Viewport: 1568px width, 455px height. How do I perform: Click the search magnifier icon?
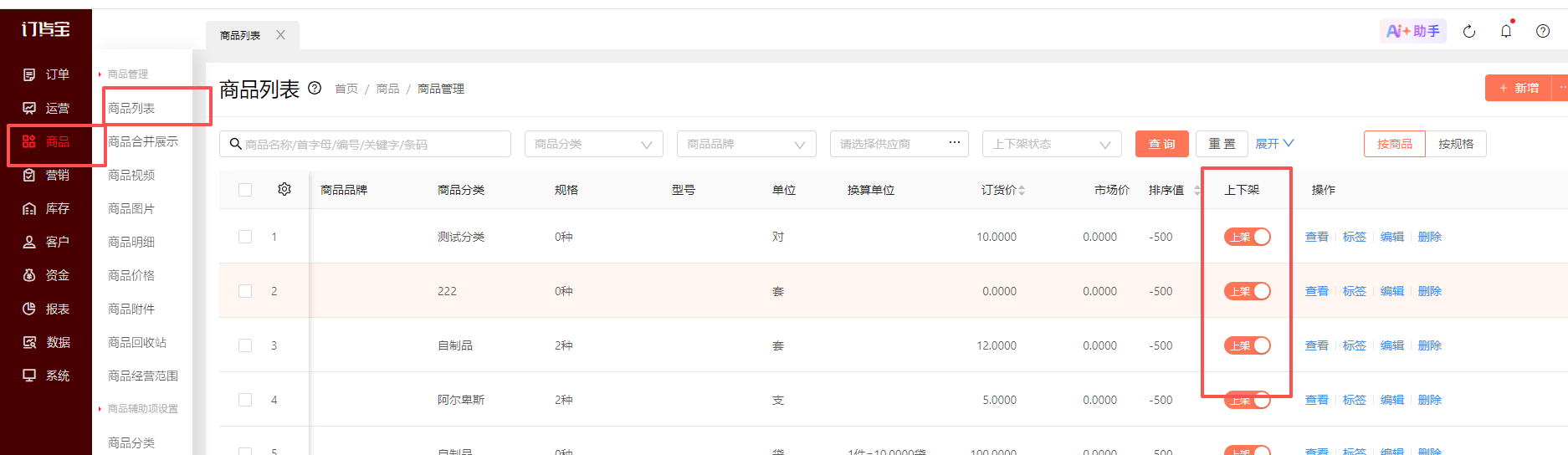[236, 144]
